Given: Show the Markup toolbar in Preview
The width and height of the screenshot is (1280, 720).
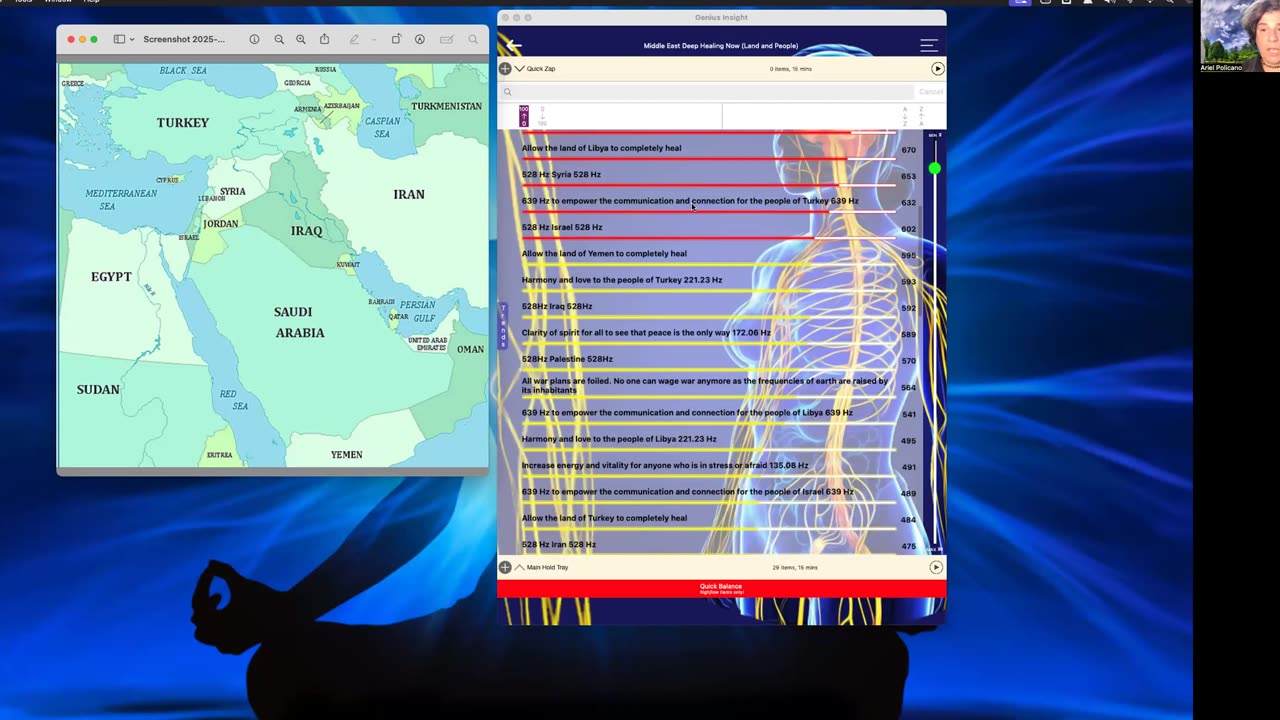Looking at the screenshot, I should [420, 39].
